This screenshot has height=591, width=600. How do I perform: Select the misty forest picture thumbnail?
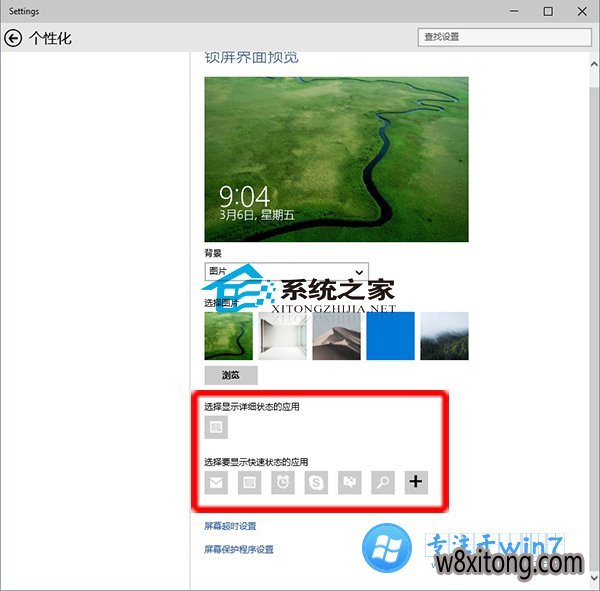pos(444,336)
